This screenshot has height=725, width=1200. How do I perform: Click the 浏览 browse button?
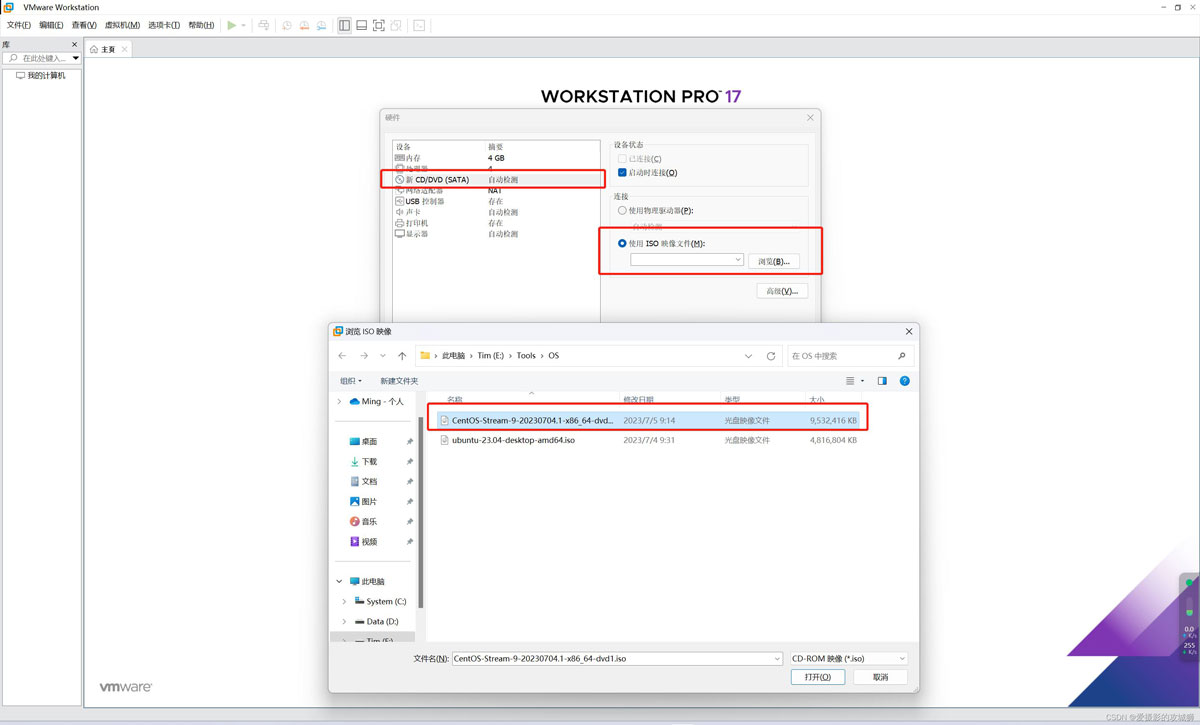pyautogui.click(x=773, y=261)
